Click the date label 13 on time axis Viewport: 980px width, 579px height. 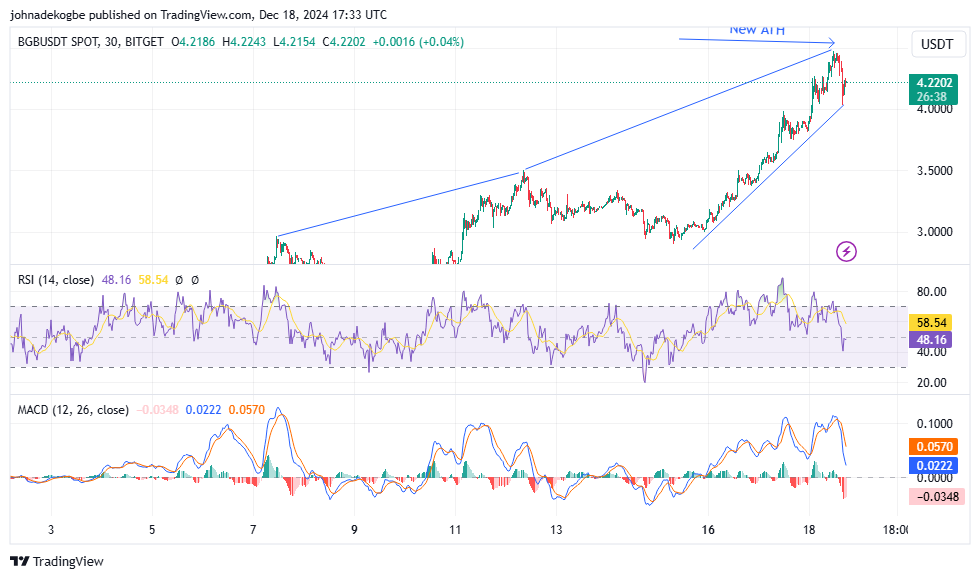point(556,530)
